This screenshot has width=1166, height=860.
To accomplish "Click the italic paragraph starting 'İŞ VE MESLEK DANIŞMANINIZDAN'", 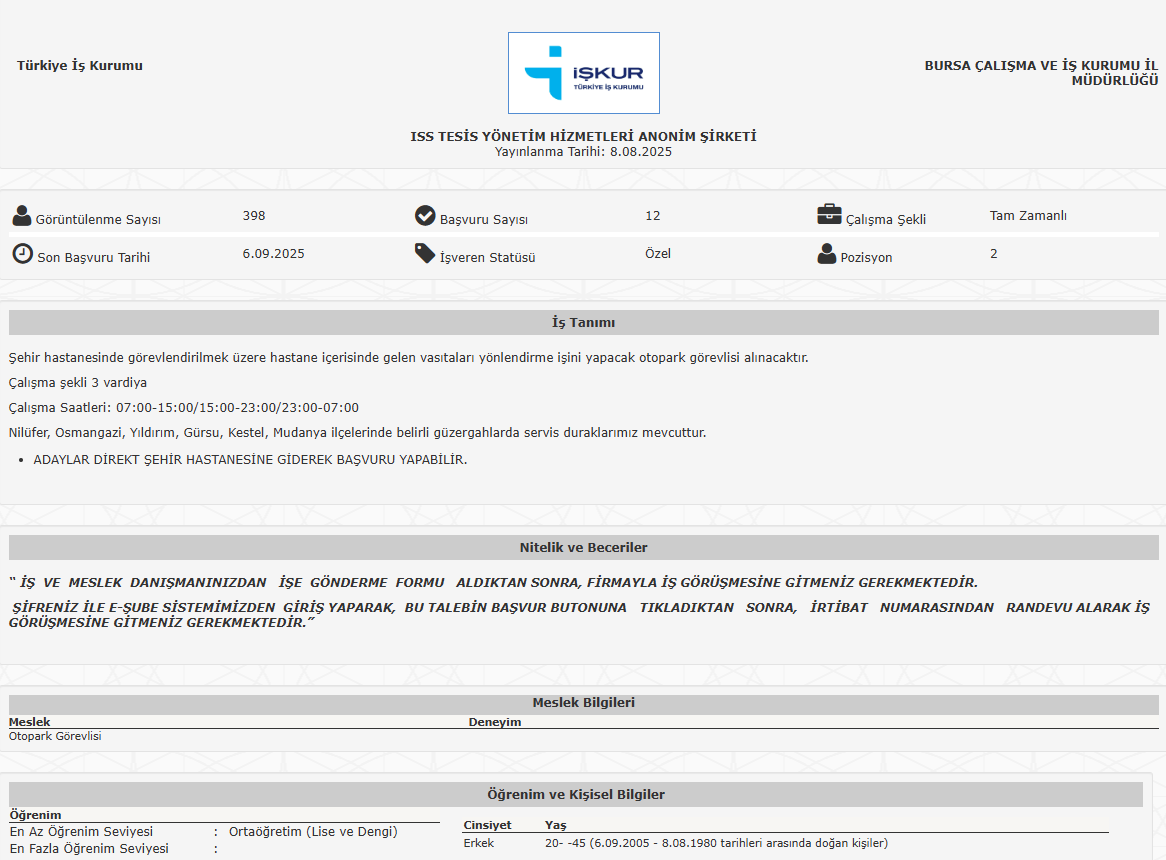I will [x=493, y=583].
